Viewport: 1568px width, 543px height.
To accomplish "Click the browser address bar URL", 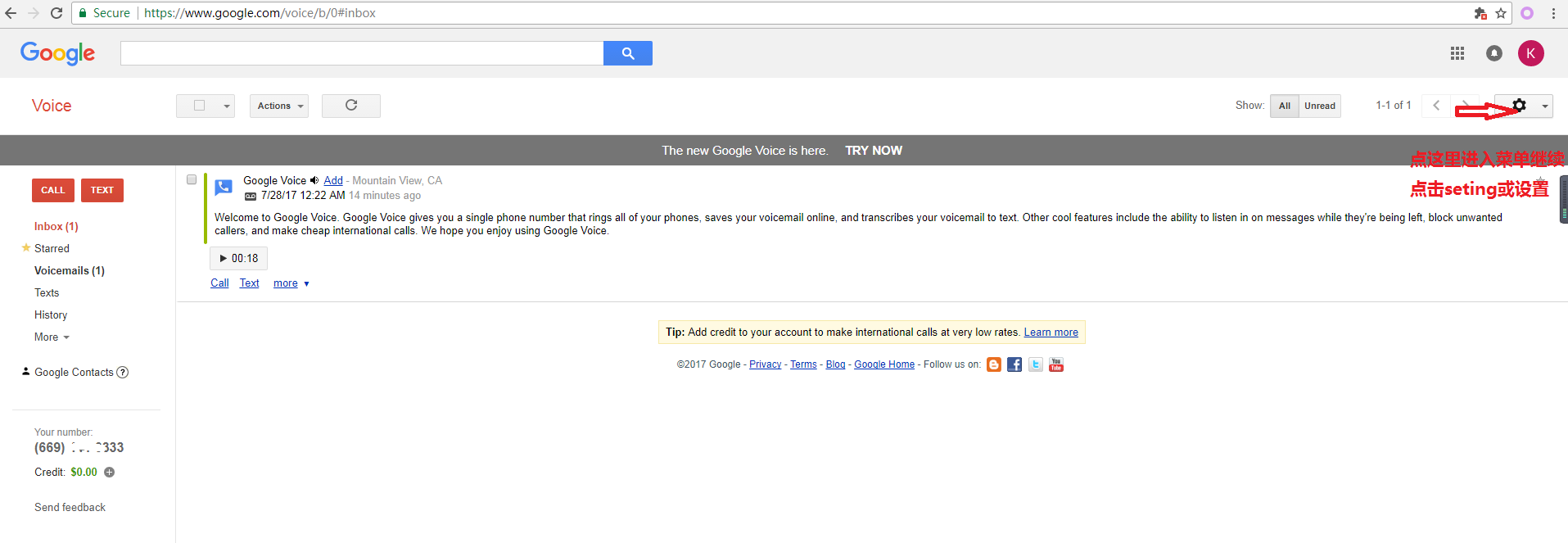I will 260,13.
